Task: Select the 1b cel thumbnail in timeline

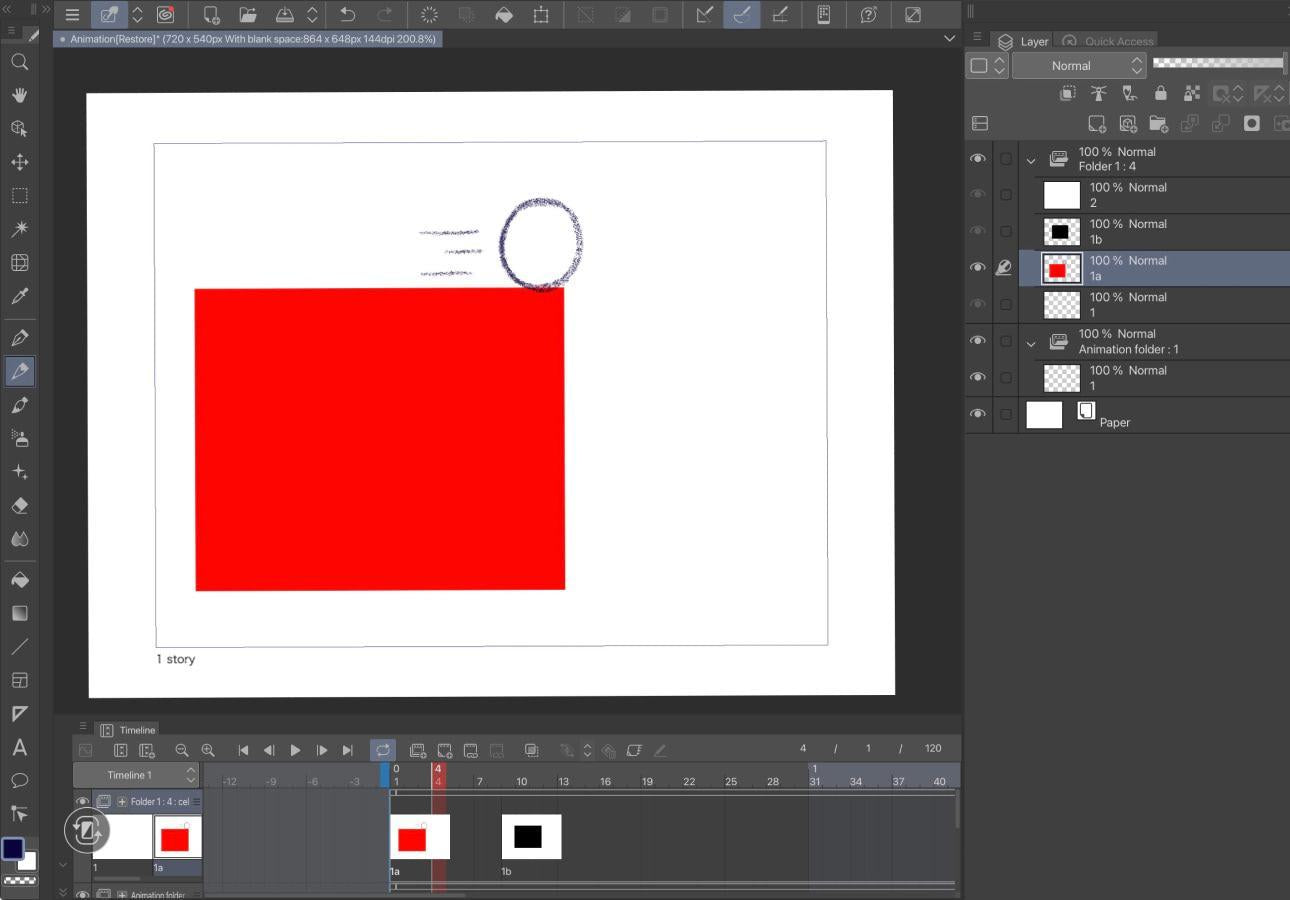Action: (x=531, y=837)
